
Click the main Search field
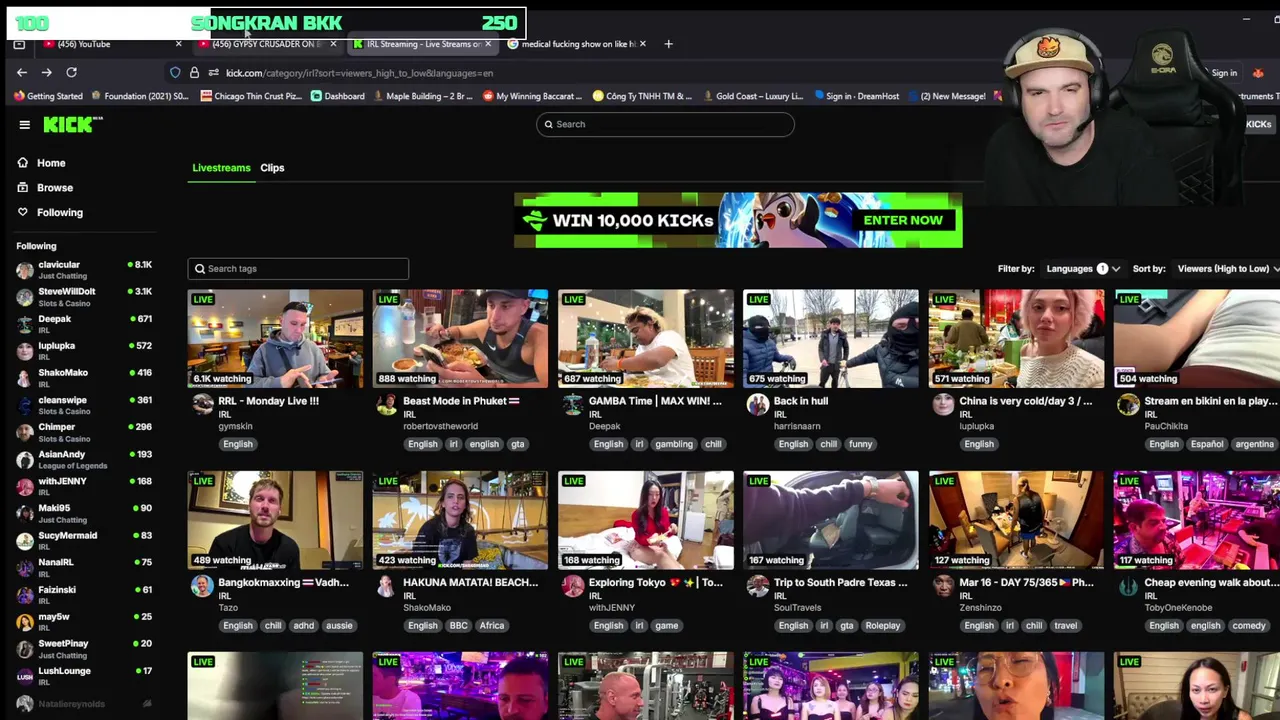point(665,124)
